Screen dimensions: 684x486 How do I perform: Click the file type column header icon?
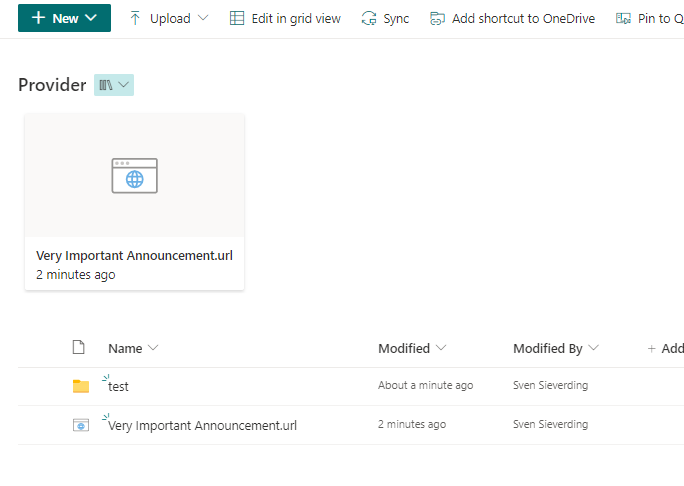[79, 348]
